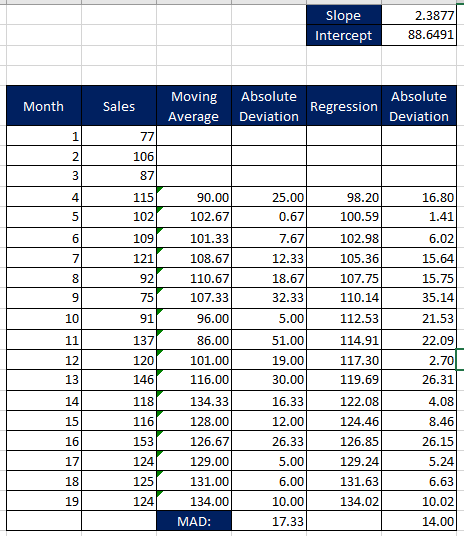Viewport: 464px width, 536px height.
Task: Select sales value 87 for month 3
Action: tap(119, 176)
